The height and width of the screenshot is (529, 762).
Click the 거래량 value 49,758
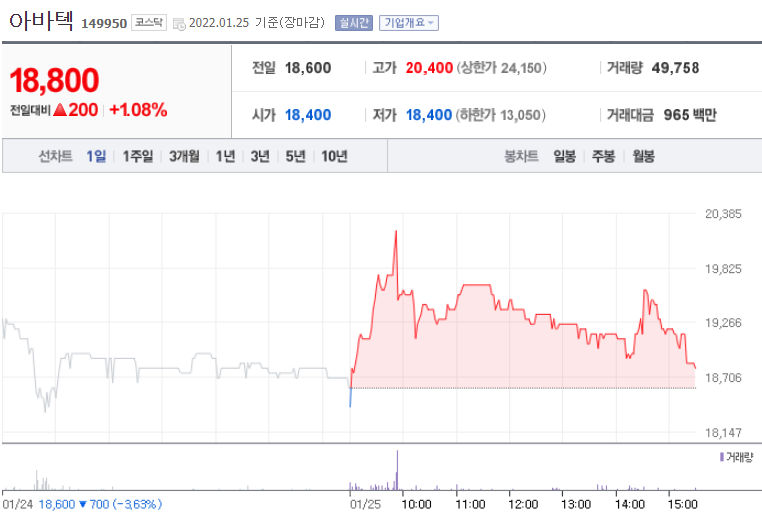(675, 68)
